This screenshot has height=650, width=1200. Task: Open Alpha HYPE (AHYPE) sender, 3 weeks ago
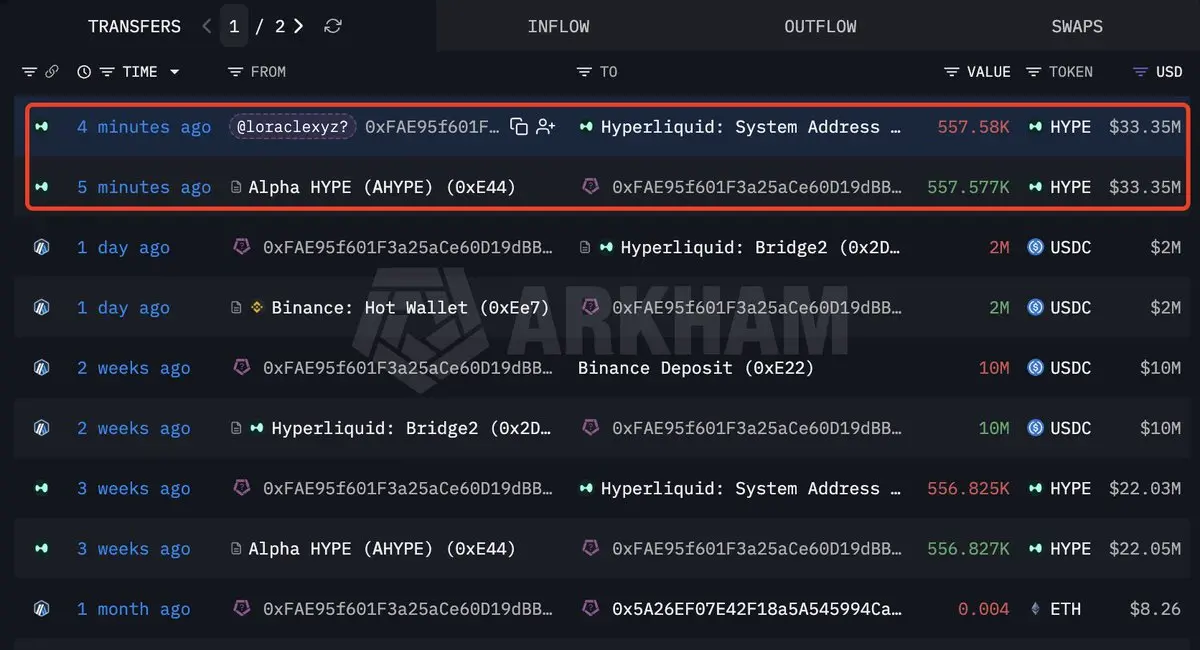(382, 548)
